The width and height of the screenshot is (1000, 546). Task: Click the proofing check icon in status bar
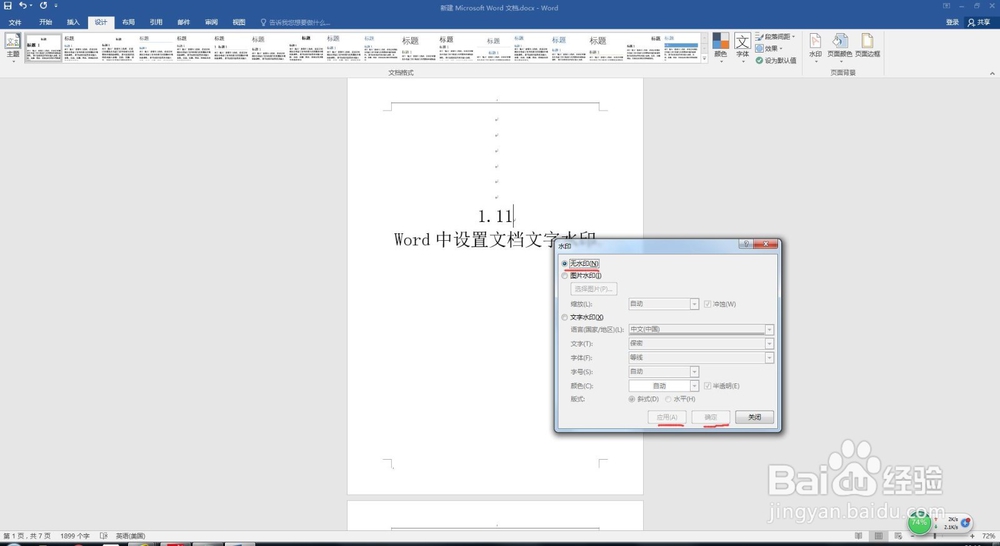(103, 536)
